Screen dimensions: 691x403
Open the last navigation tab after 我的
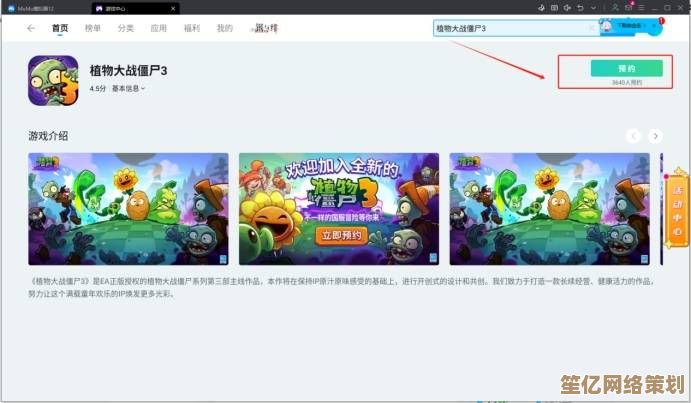pos(265,28)
